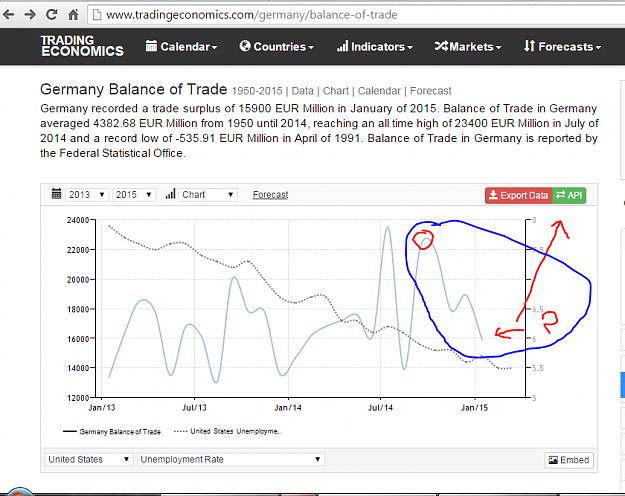Click the Trading Economics logo
The image size is (625, 496).
(x=82, y=46)
